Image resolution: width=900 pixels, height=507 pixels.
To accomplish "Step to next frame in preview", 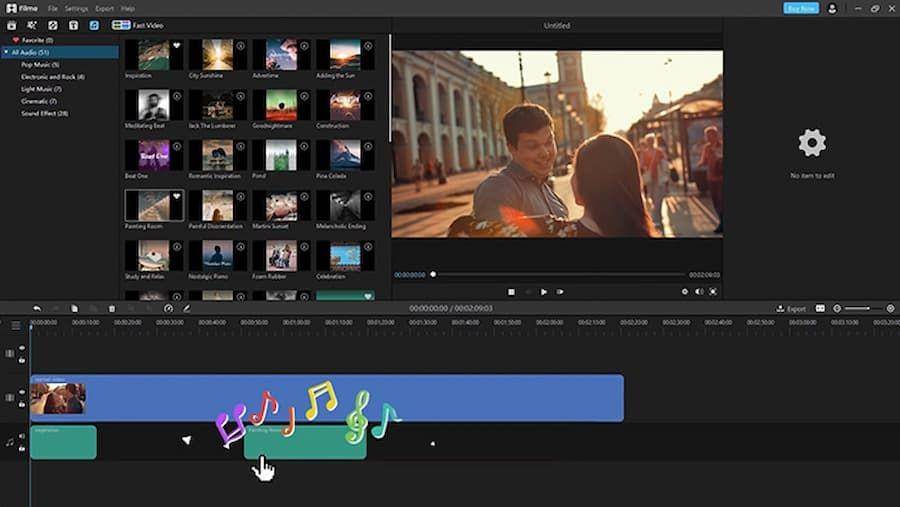I will click(x=560, y=292).
